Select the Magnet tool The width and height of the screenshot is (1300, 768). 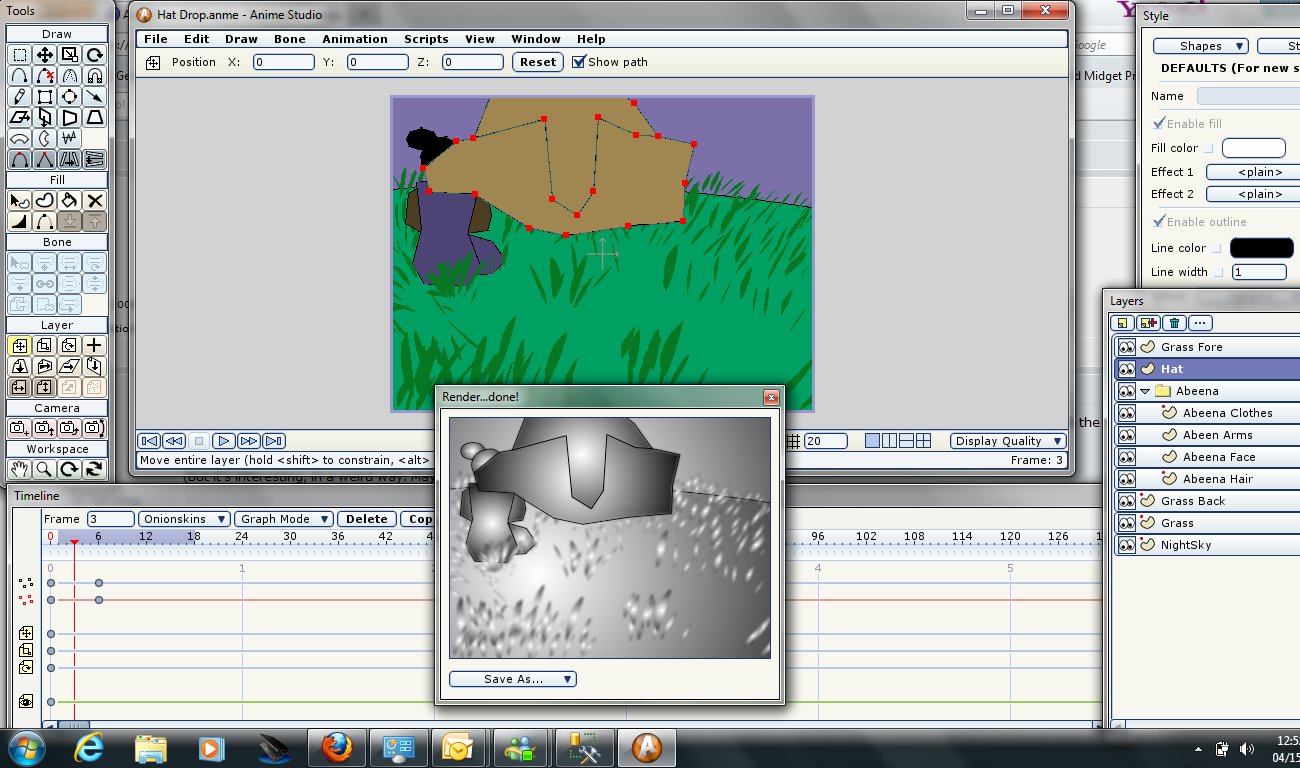(x=95, y=76)
